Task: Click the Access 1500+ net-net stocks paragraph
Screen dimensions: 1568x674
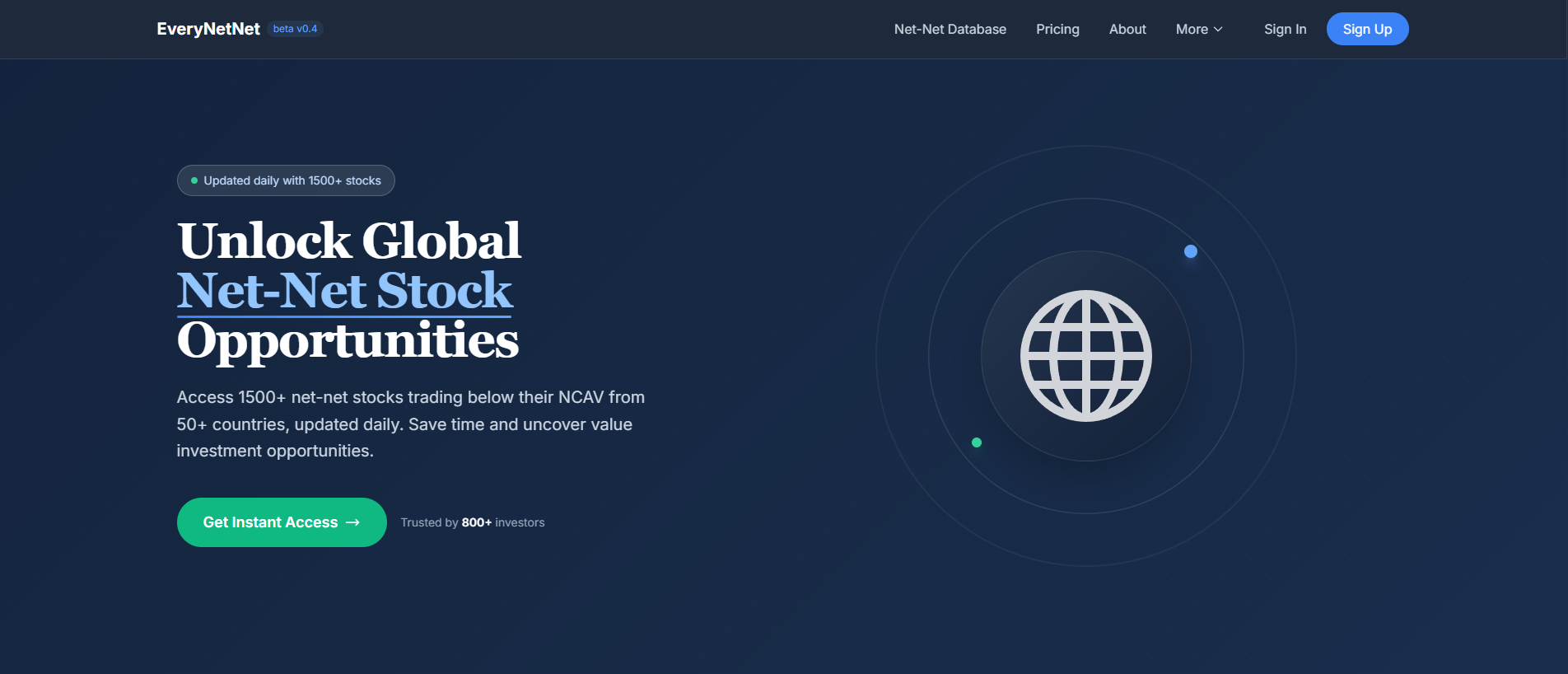Action: tap(411, 424)
